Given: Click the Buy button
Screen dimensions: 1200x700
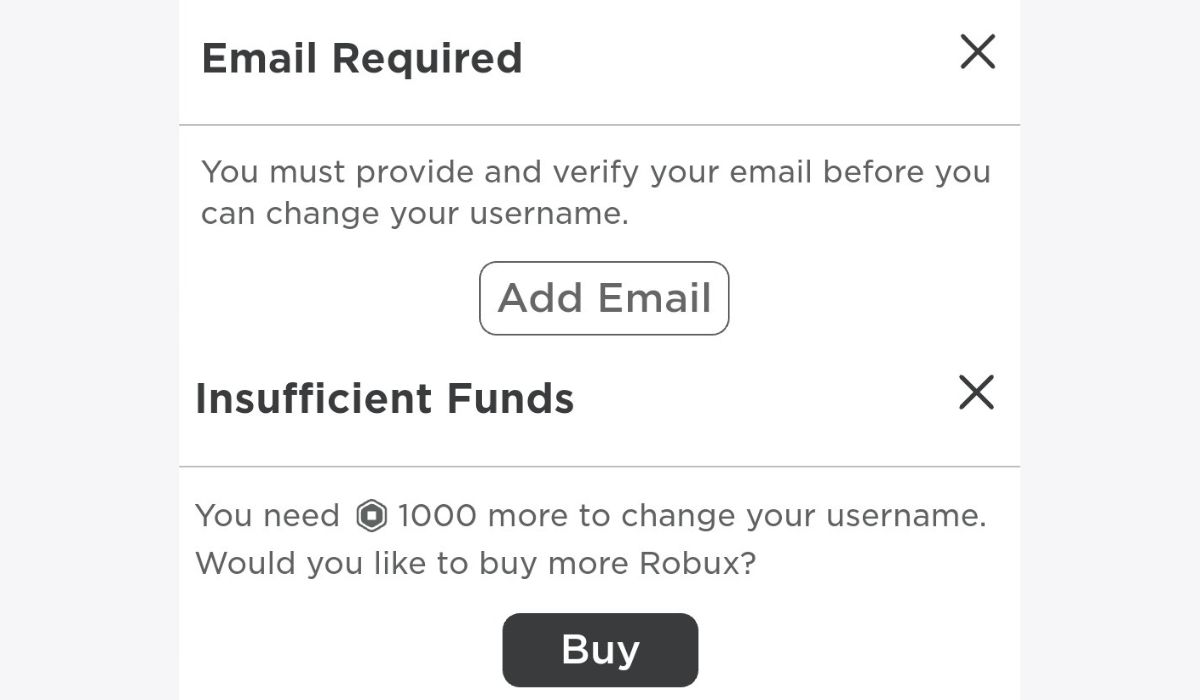Looking at the screenshot, I should 600,650.
